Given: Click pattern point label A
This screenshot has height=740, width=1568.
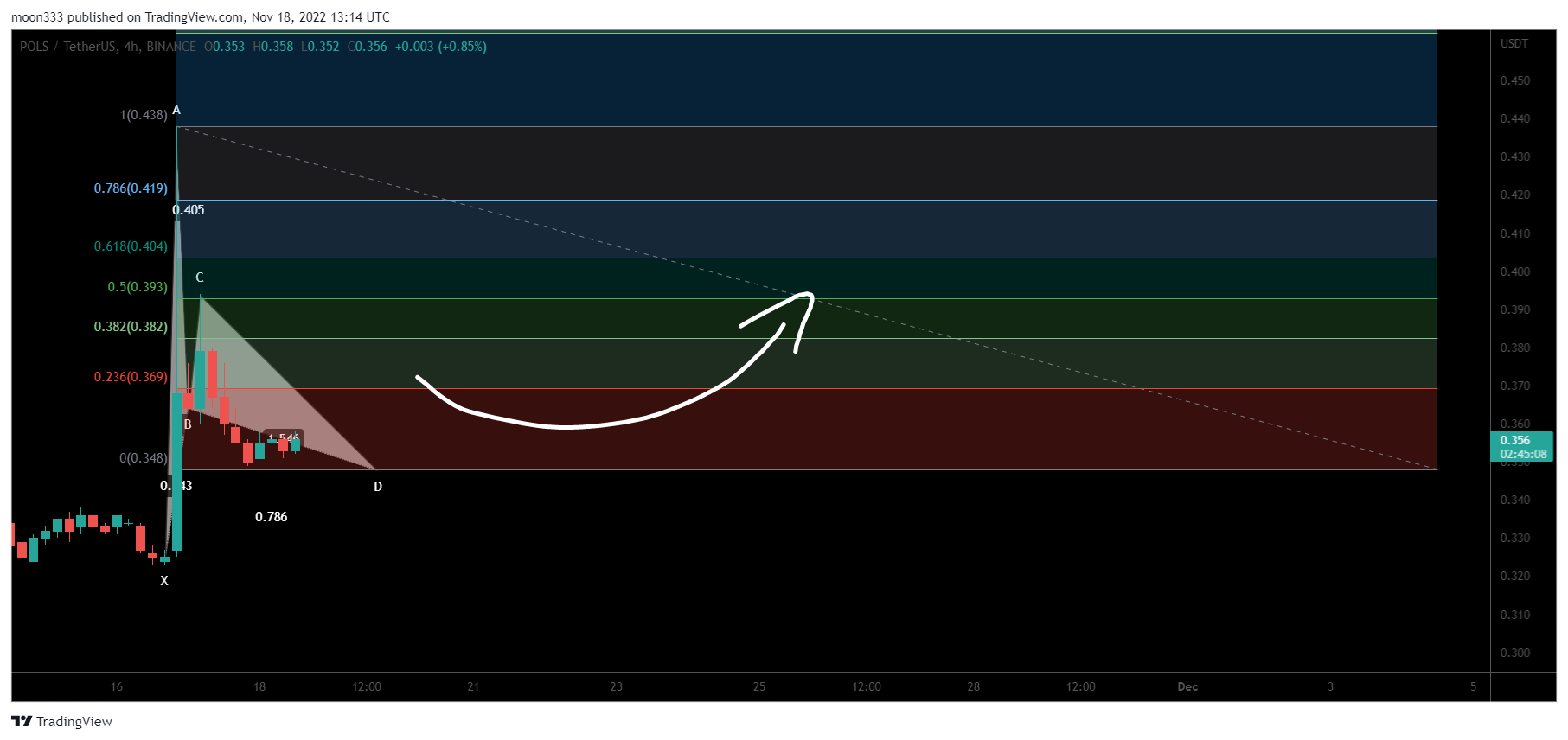Looking at the screenshot, I should tap(176, 110).
